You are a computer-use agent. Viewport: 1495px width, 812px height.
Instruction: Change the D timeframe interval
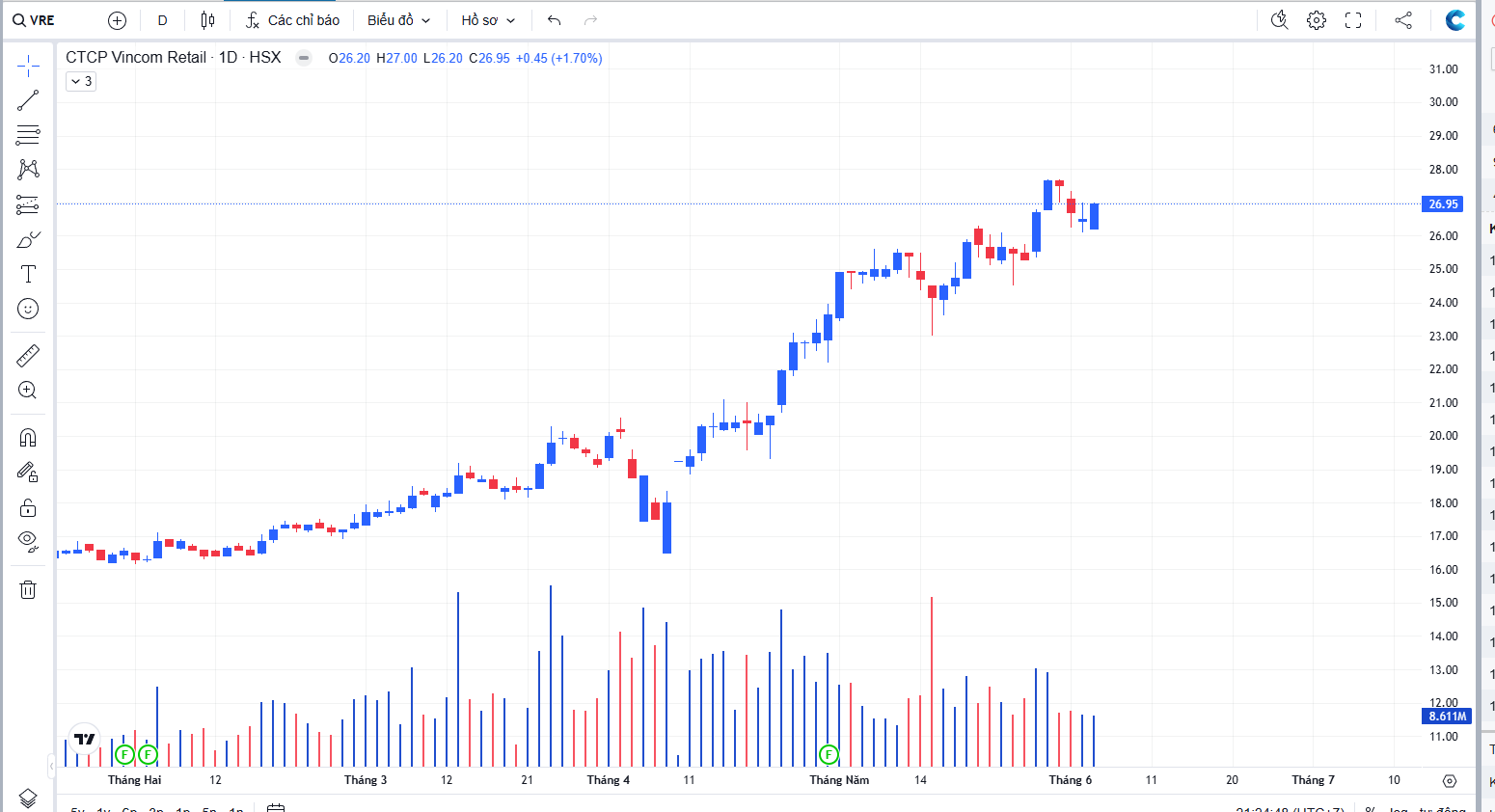(162, 20)
